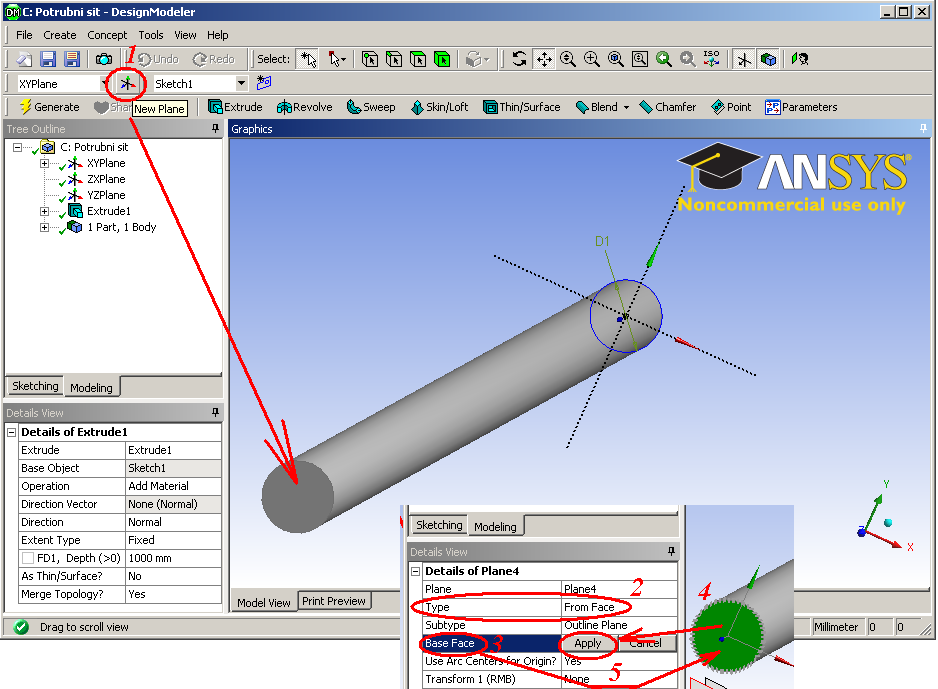Enable the edge selection filter
938x689 pixels.
point(394,59)
